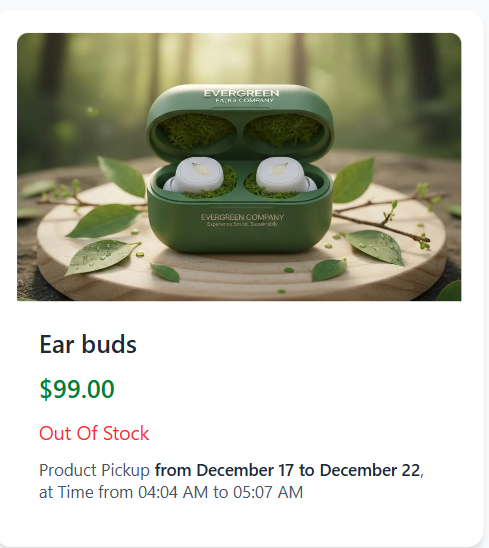The width and height of the screenshot is (489, 548).
Task: Click the right white earbud in the image
Action: 285,174
